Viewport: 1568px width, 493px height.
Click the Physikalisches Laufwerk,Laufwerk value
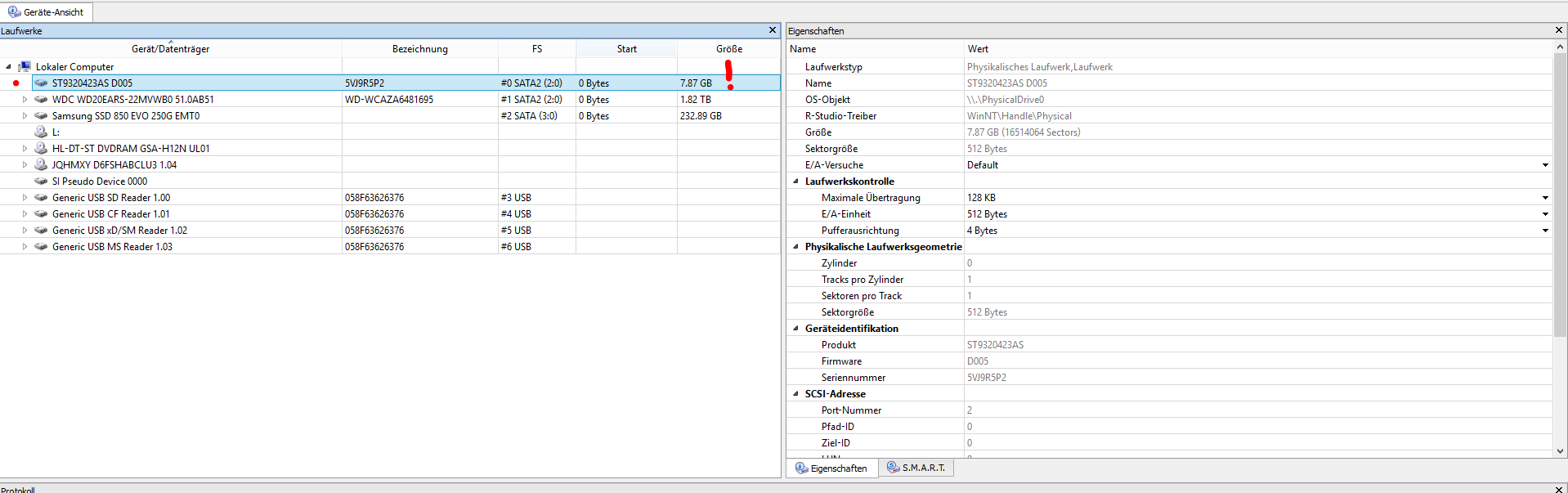click(1040, 67)
